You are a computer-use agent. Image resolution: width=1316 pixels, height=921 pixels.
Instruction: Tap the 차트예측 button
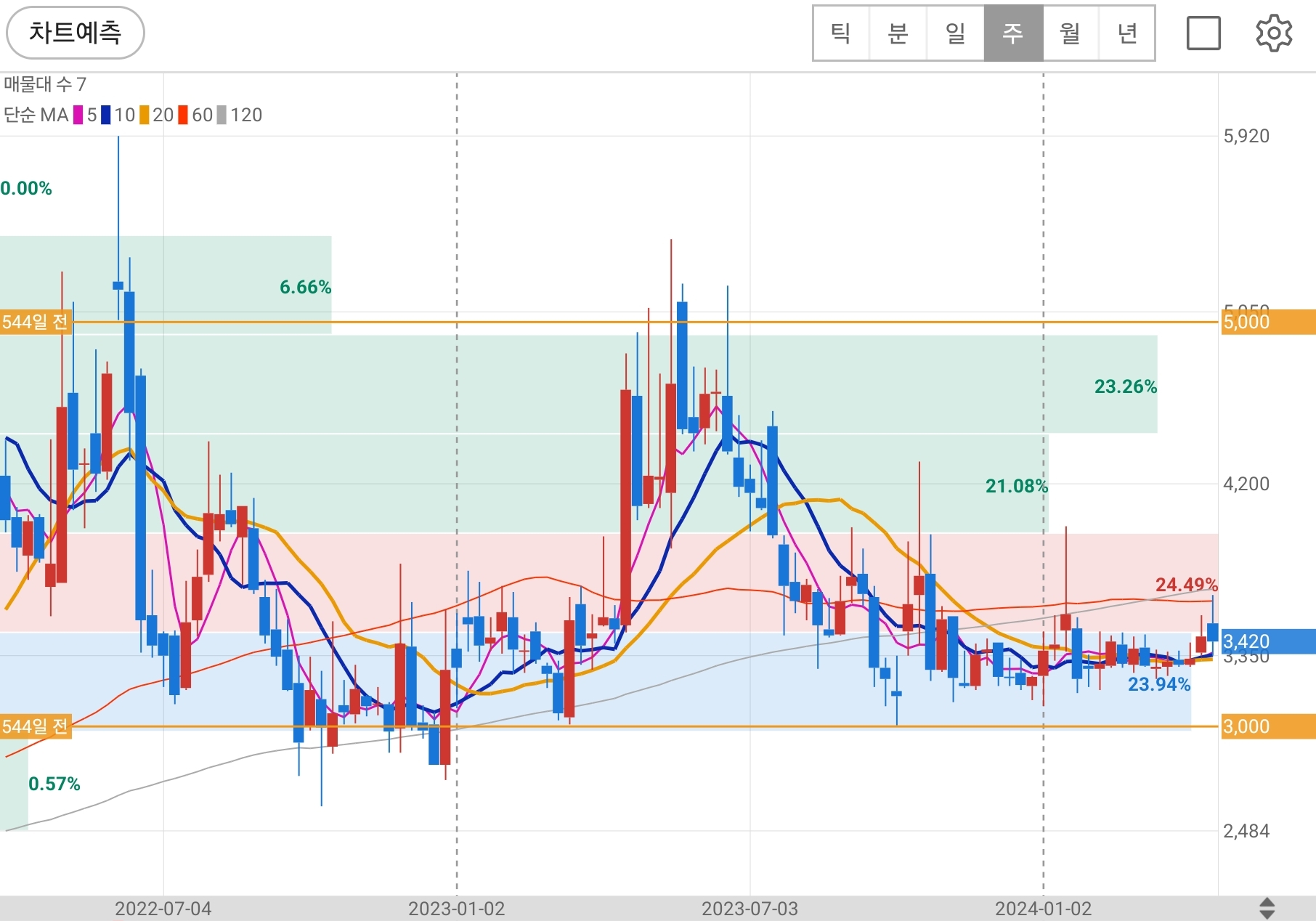[76, 33]
